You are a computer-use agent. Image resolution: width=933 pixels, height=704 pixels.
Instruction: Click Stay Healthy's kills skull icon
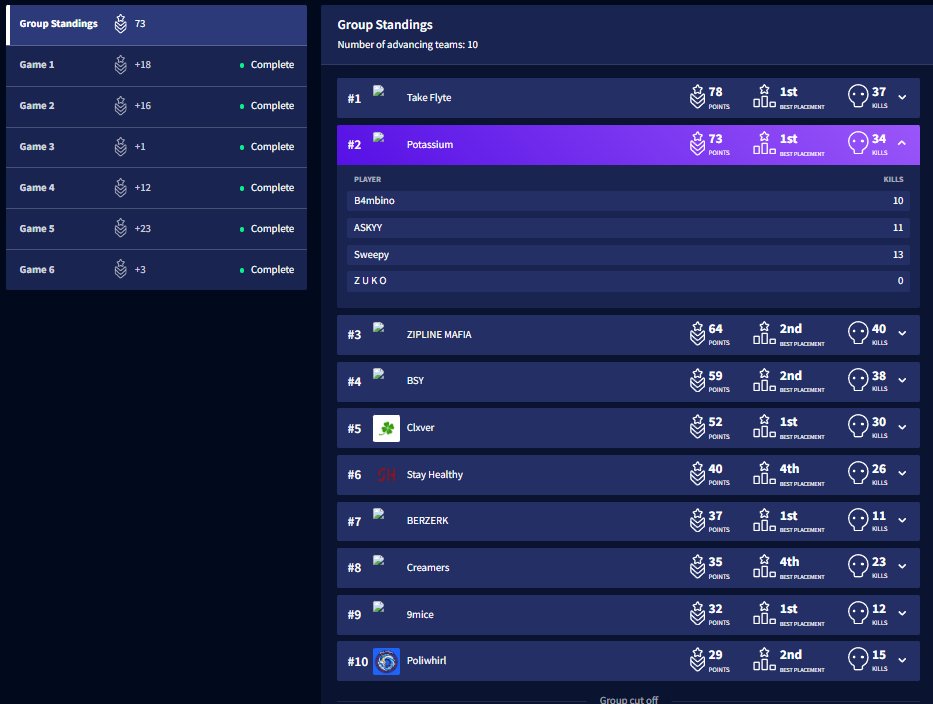click(858, 473)
